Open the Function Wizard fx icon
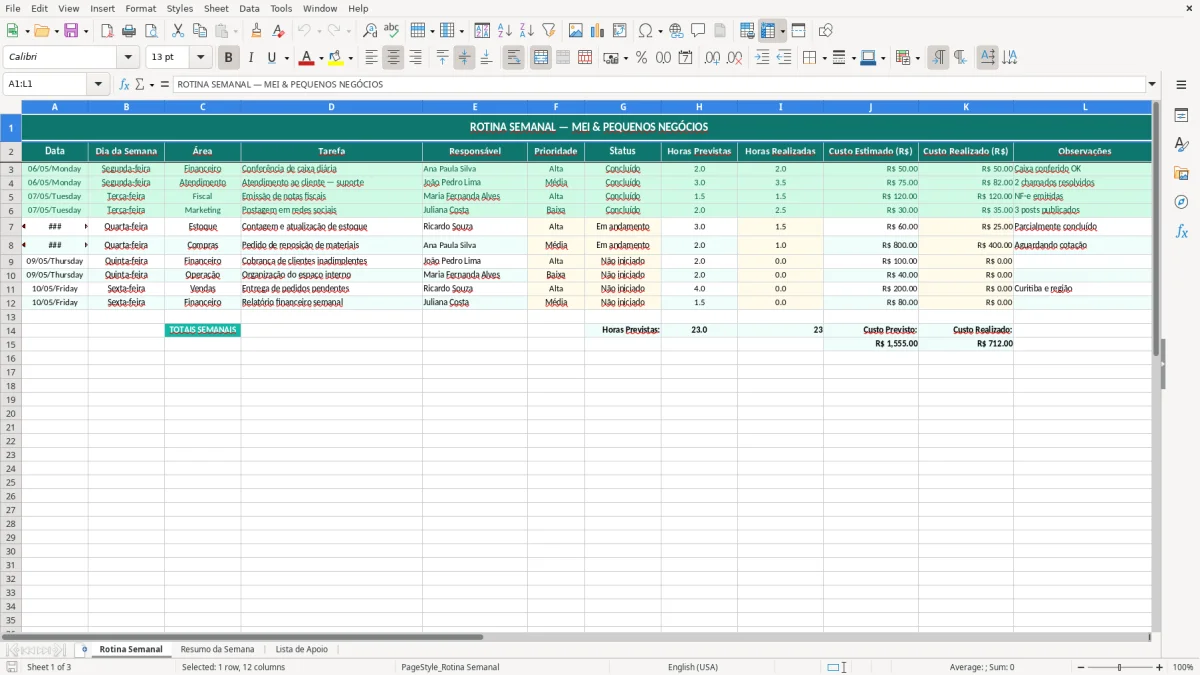Screen dimensions: 1200x675 pyautogui.click(x=124, y=84)
